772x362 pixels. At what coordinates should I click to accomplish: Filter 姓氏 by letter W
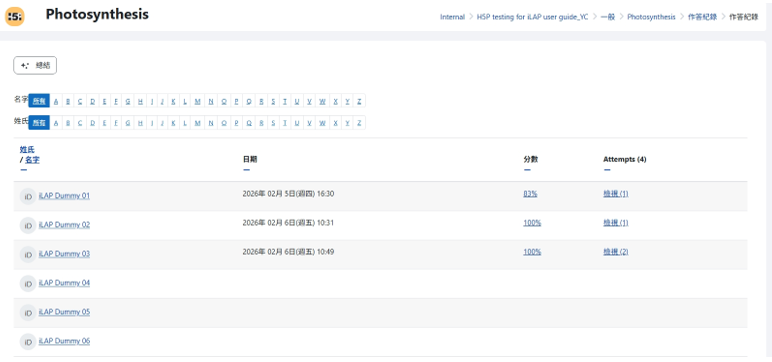322,123
